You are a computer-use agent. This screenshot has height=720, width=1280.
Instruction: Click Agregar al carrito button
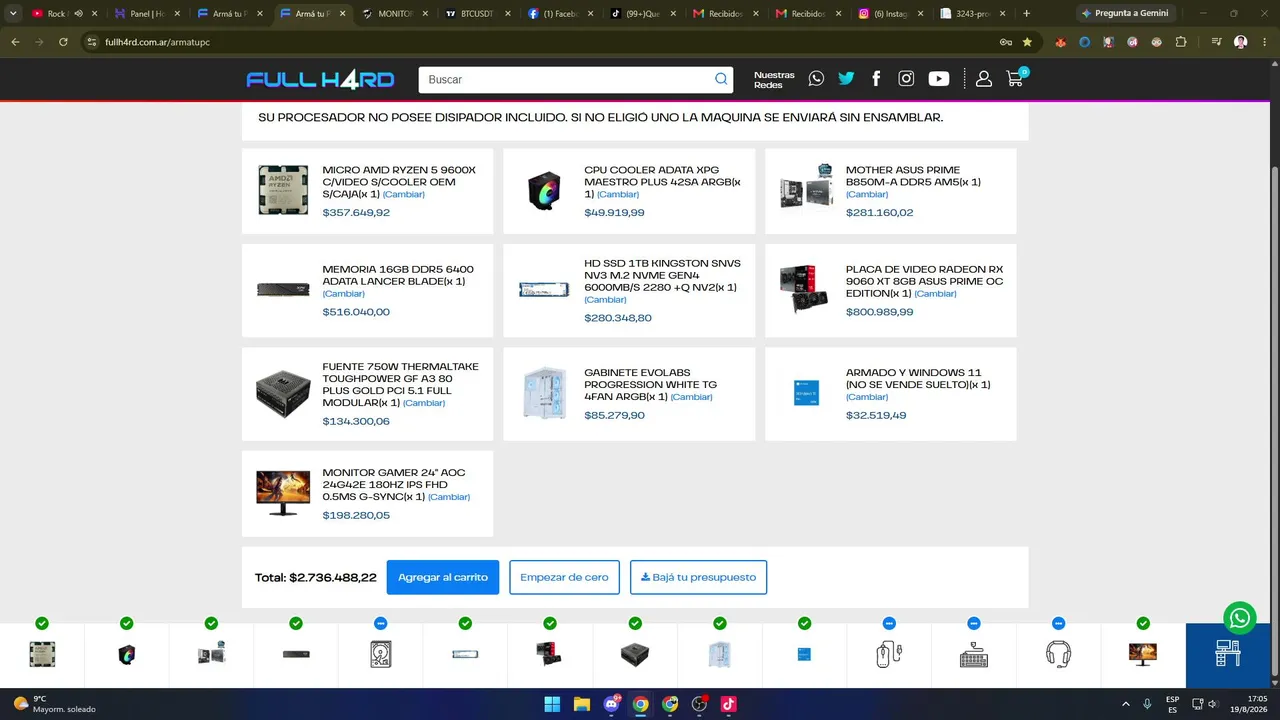click(x=443, y=577)
